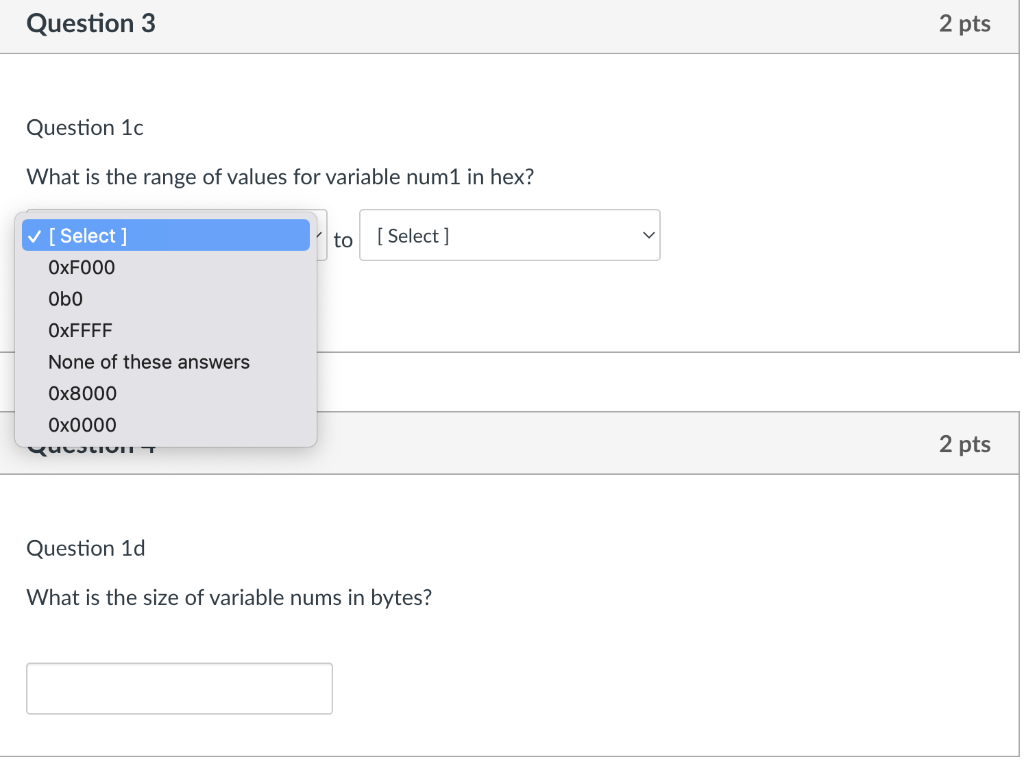Click the answer input field for Question 1d
The width and height of the screenshot is (1024, 766).
tap(179, 688)
